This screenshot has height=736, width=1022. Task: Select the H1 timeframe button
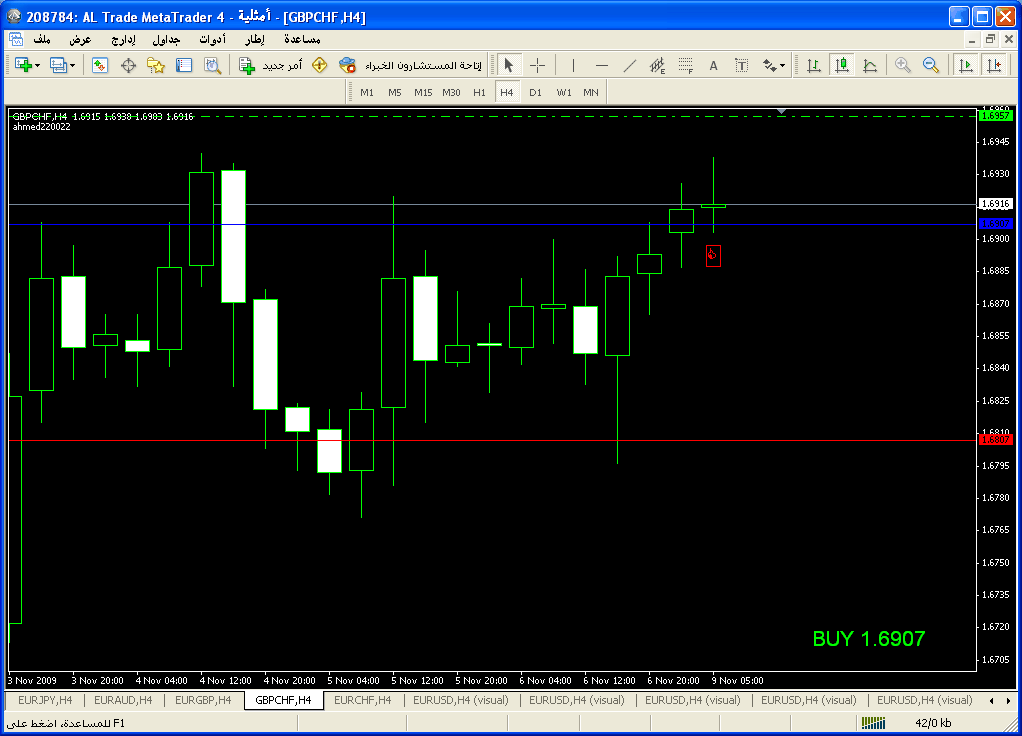(479, 93)
